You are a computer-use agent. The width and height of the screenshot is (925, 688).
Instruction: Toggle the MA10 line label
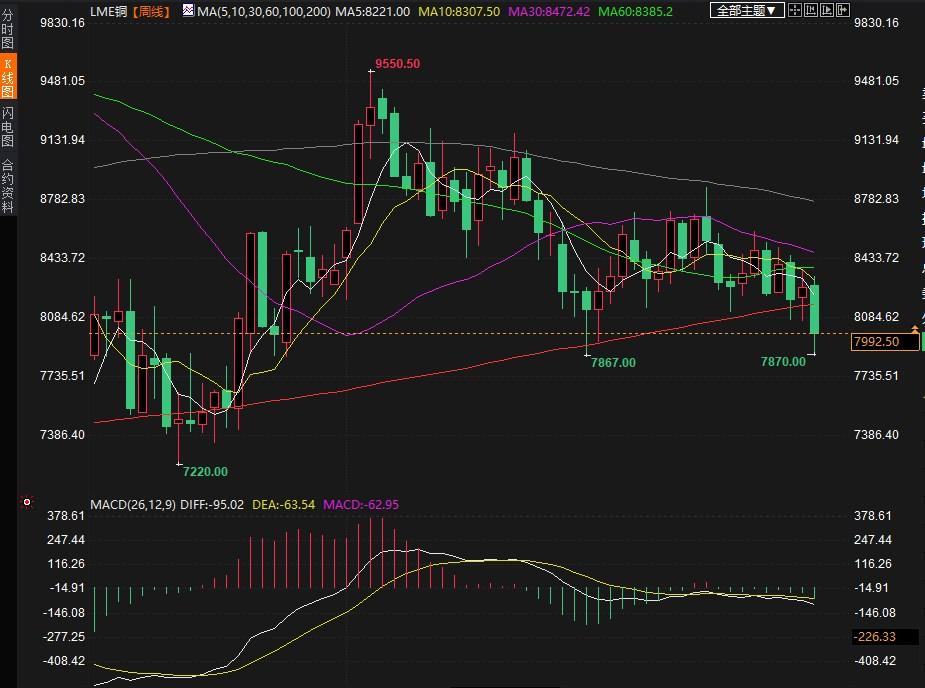click(x=458, y=11)
